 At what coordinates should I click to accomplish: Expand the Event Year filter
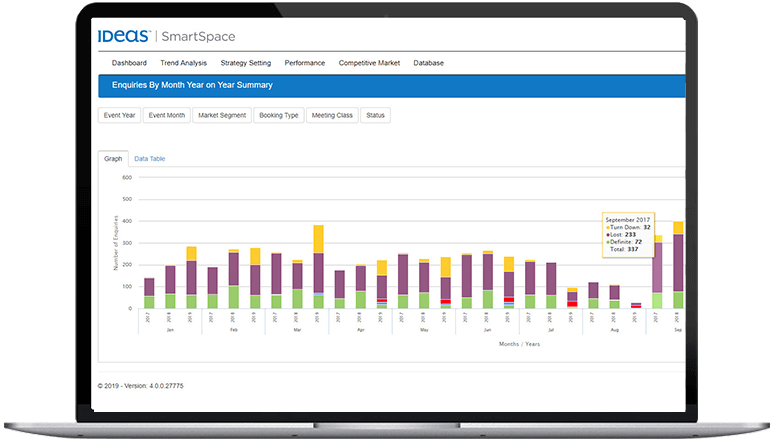point(119,115)
